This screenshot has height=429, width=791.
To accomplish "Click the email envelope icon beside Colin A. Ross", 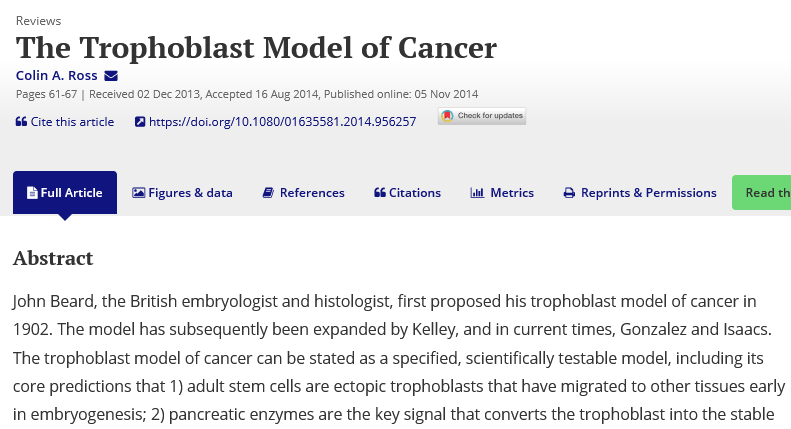I will [111, 76].
